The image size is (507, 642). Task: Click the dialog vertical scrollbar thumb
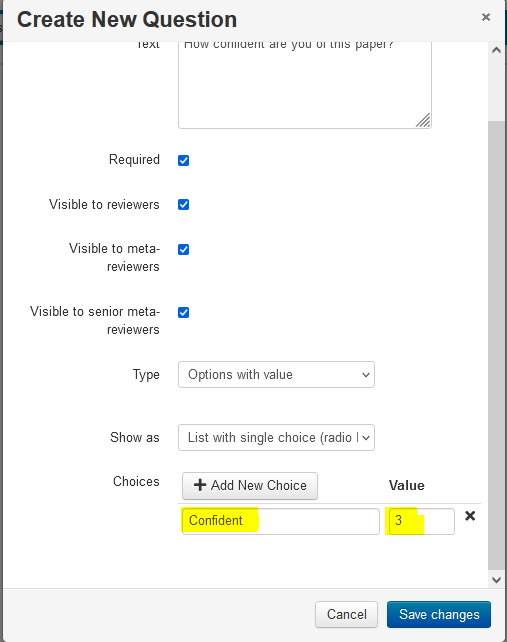(x=496, y=345)
